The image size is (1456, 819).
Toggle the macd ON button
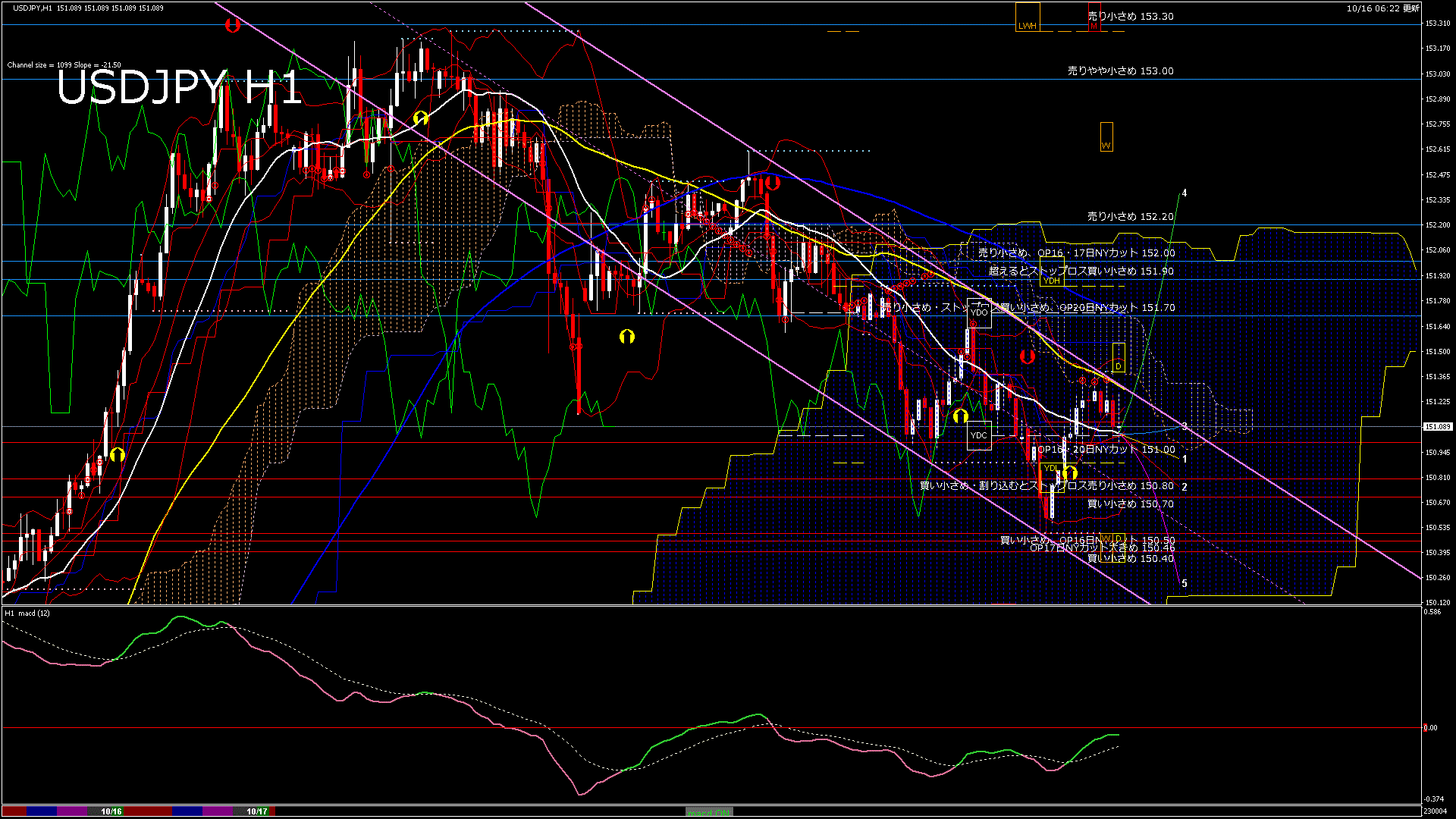click(708, 812)
